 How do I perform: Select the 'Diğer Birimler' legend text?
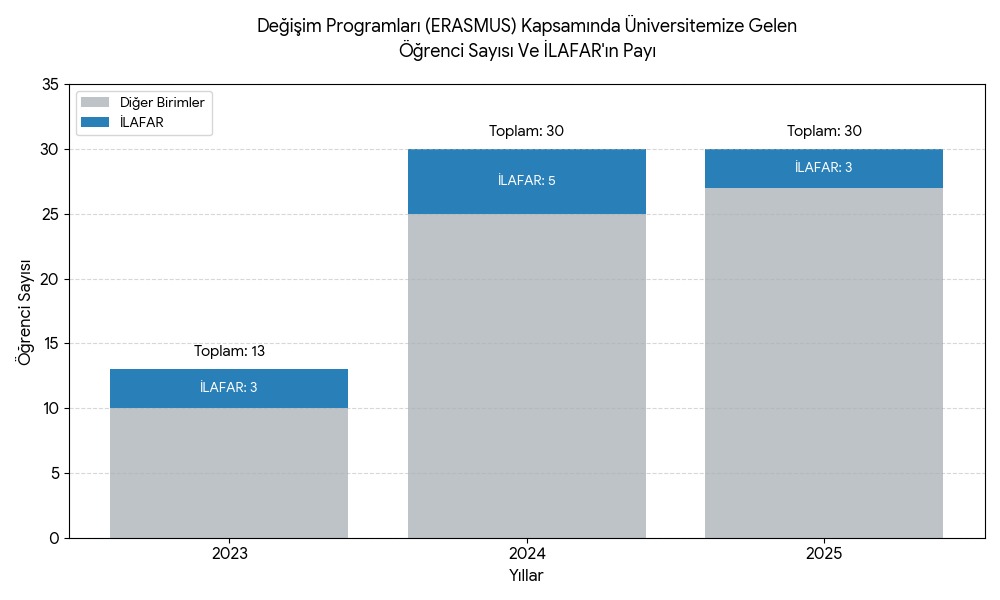[x=162, y=102]
